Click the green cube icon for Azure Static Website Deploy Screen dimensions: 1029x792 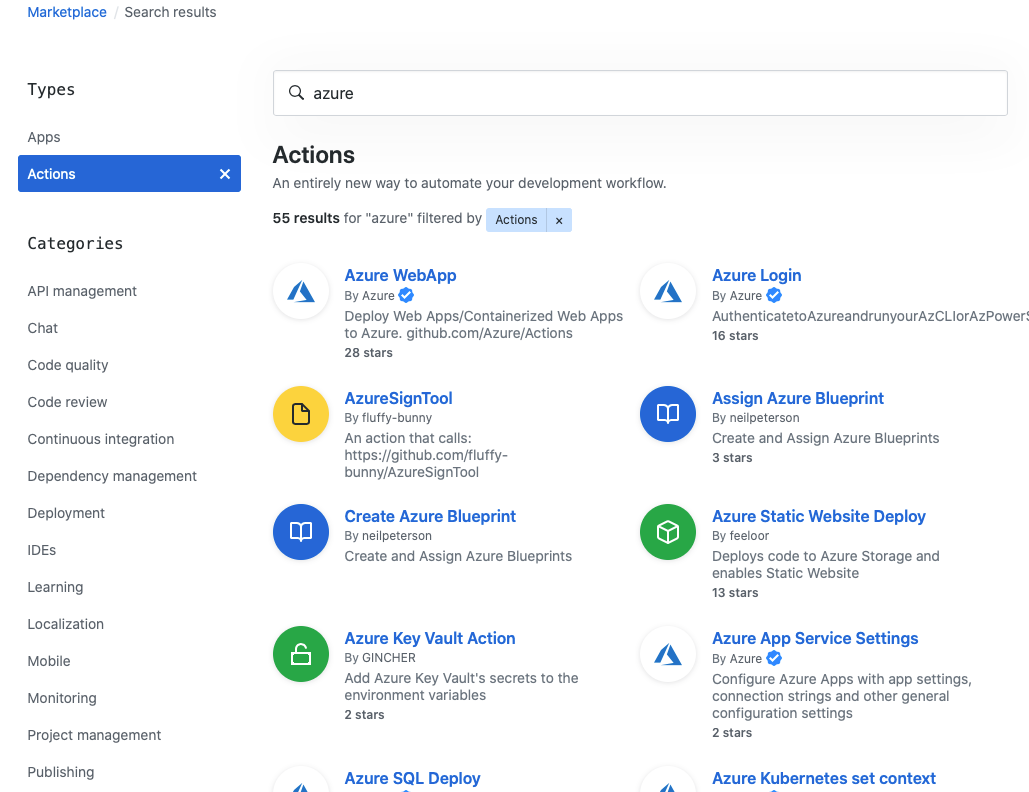pos(667,531)
